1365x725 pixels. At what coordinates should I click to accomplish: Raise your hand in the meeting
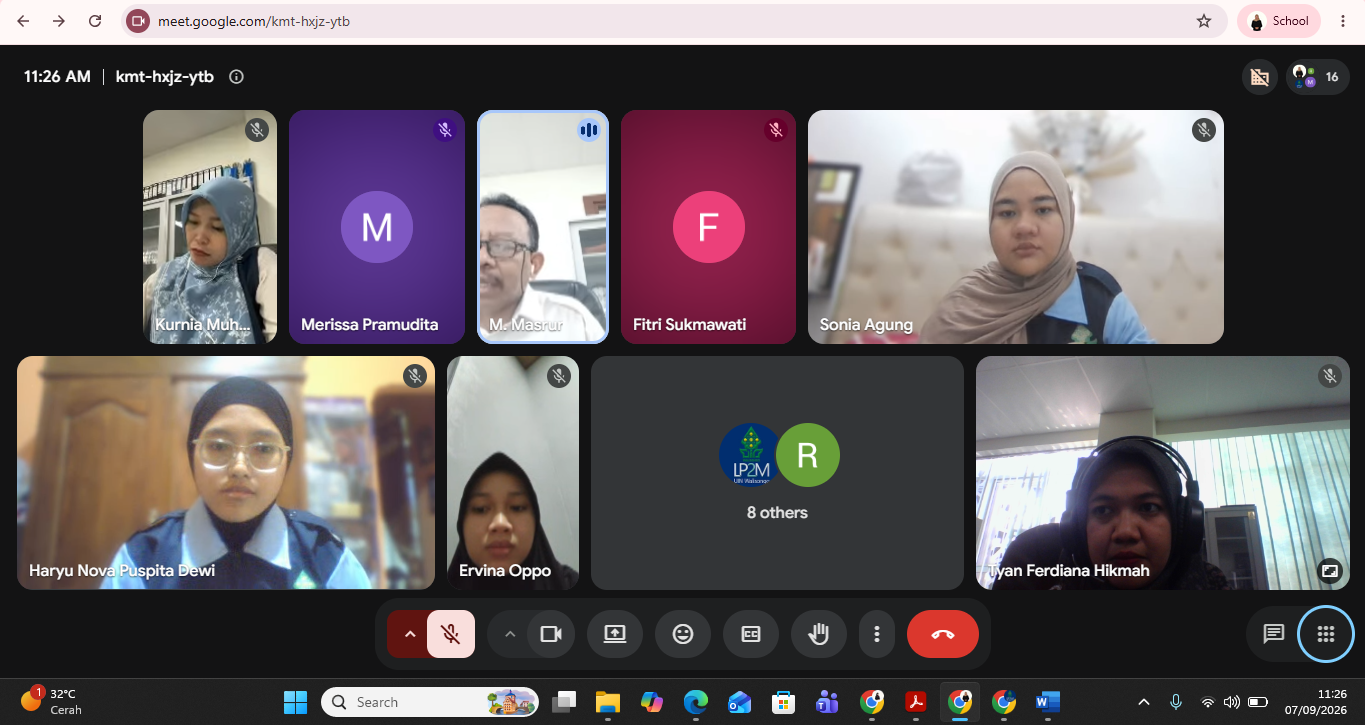tap(819, 634)
